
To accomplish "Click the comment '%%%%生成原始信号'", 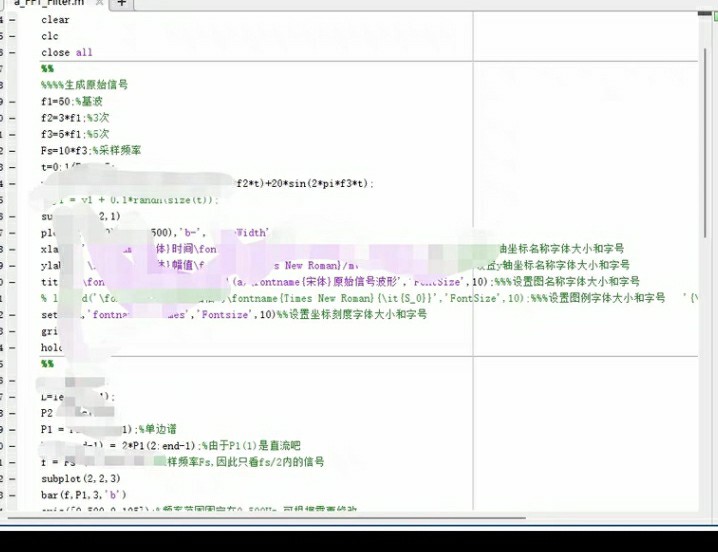I will pyautogui.click(x=84, y=85).
